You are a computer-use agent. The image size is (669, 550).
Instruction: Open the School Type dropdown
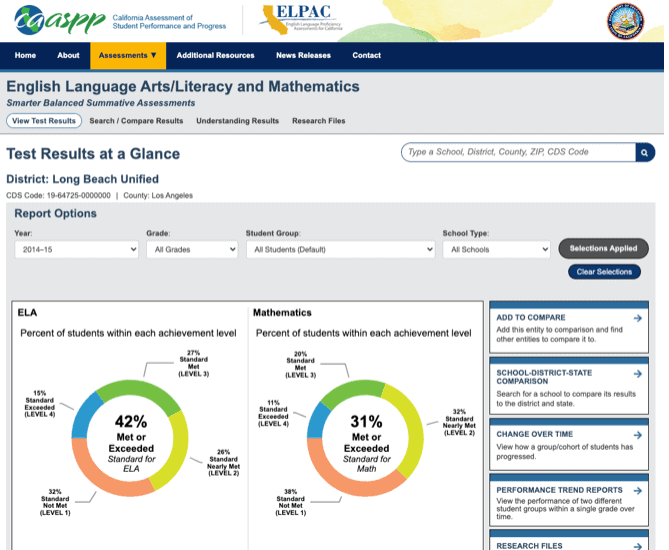tap(493, 250)
